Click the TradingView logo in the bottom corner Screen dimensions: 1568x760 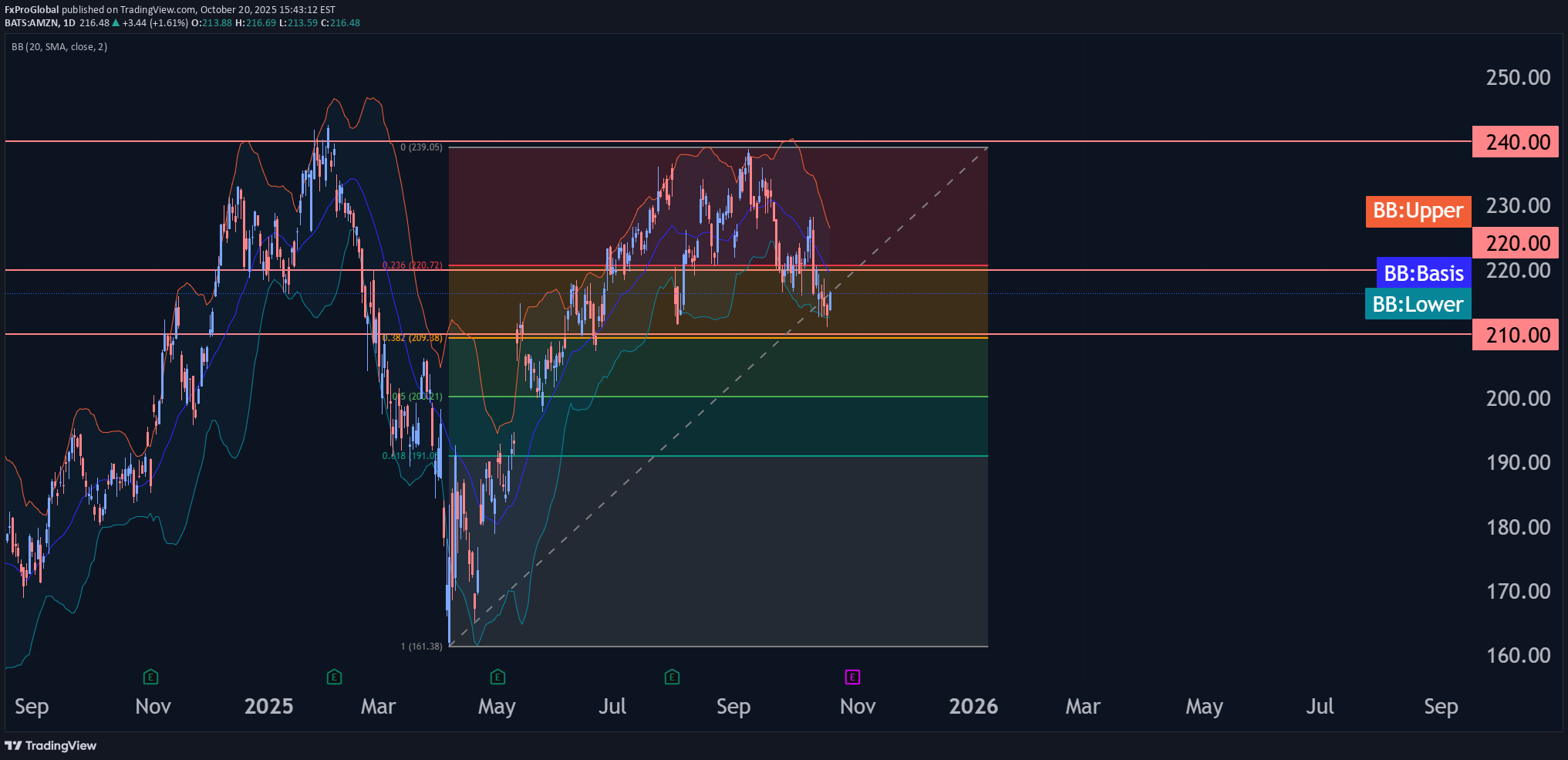(x=51, y=745)
